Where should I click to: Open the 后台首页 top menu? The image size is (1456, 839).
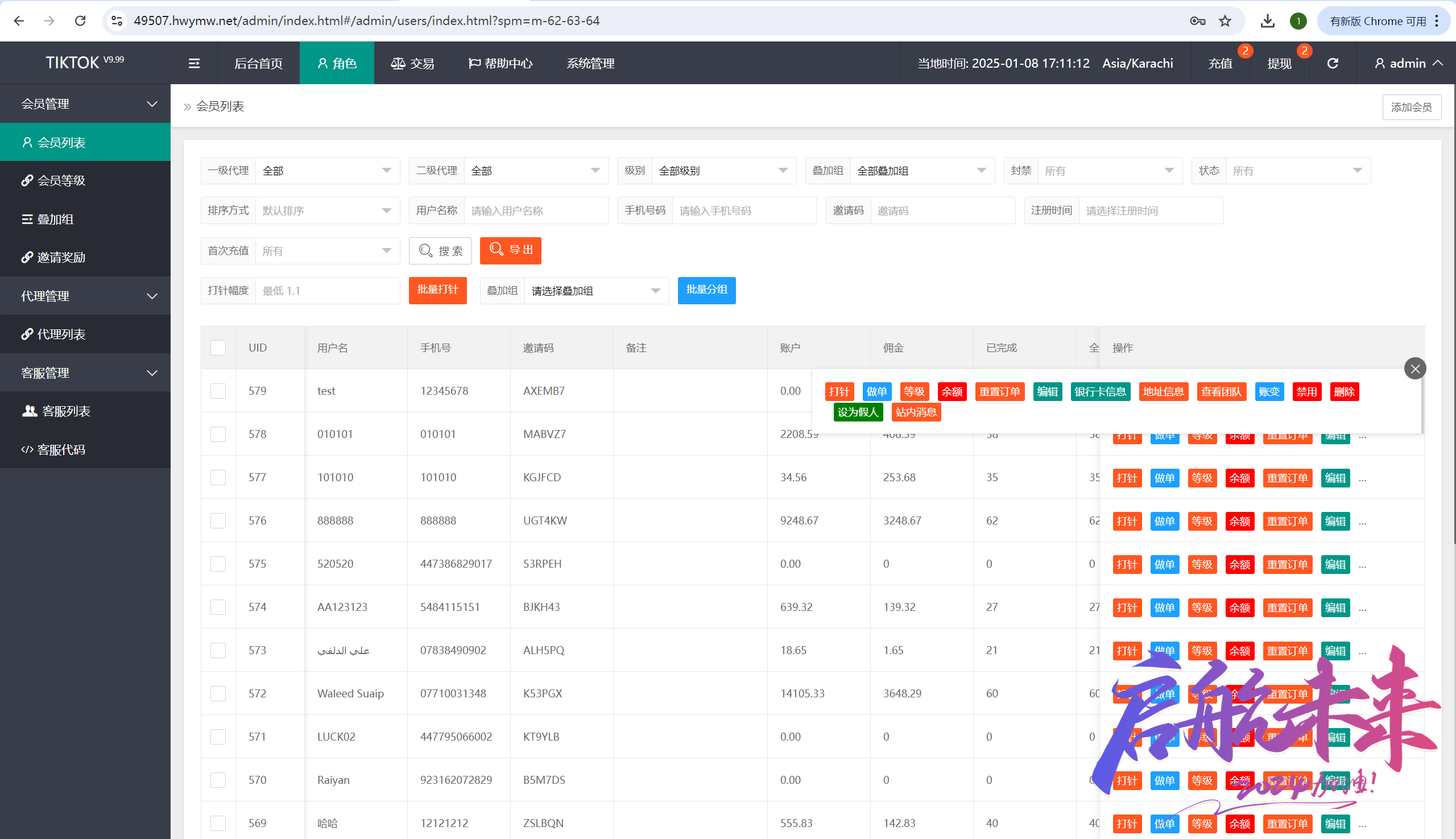tap(258, 63)
